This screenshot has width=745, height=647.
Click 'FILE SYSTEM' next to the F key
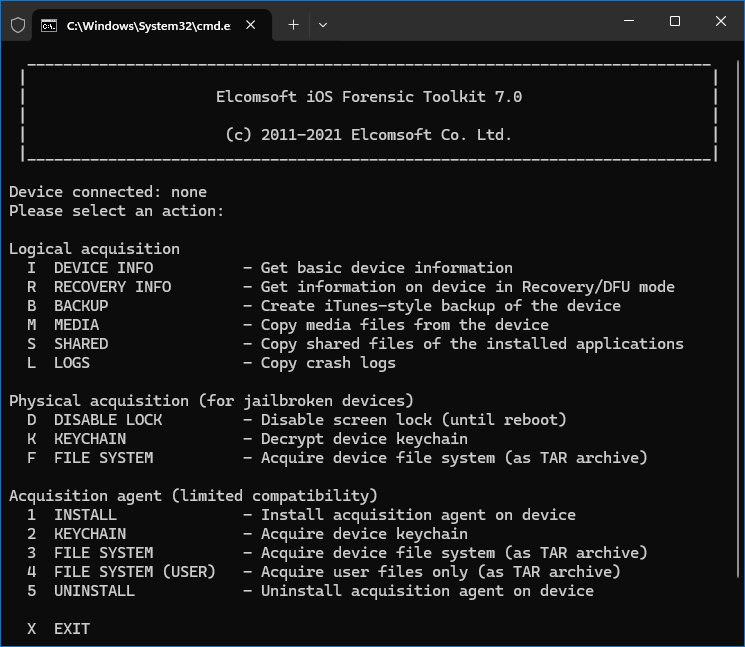point(104,458)
